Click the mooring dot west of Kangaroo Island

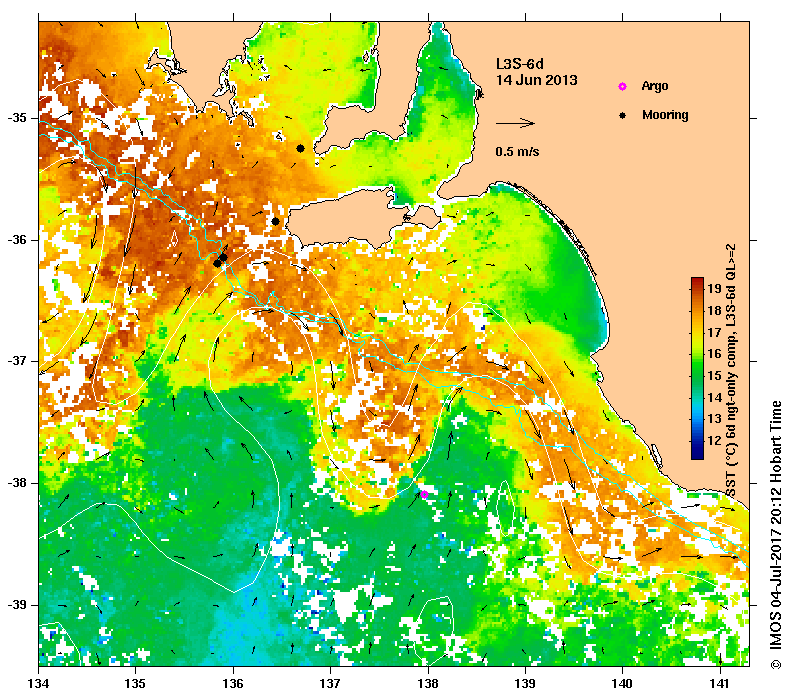275,221
